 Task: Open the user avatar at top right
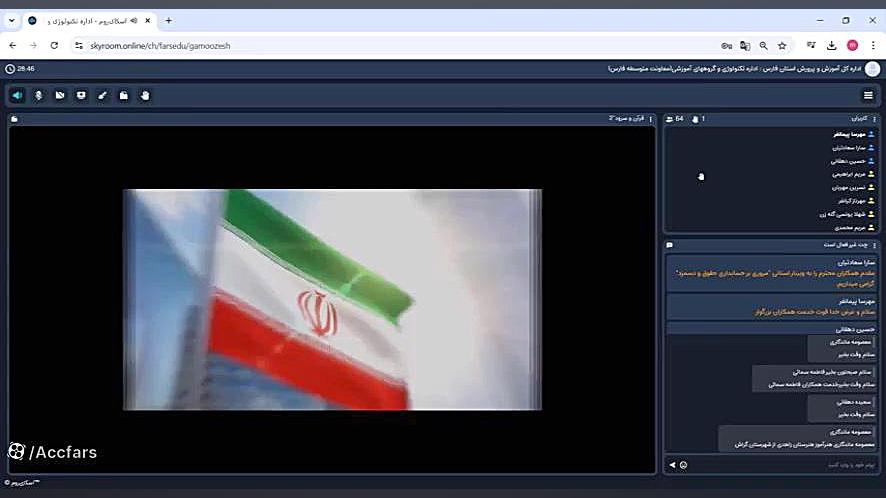coord(872,69)
